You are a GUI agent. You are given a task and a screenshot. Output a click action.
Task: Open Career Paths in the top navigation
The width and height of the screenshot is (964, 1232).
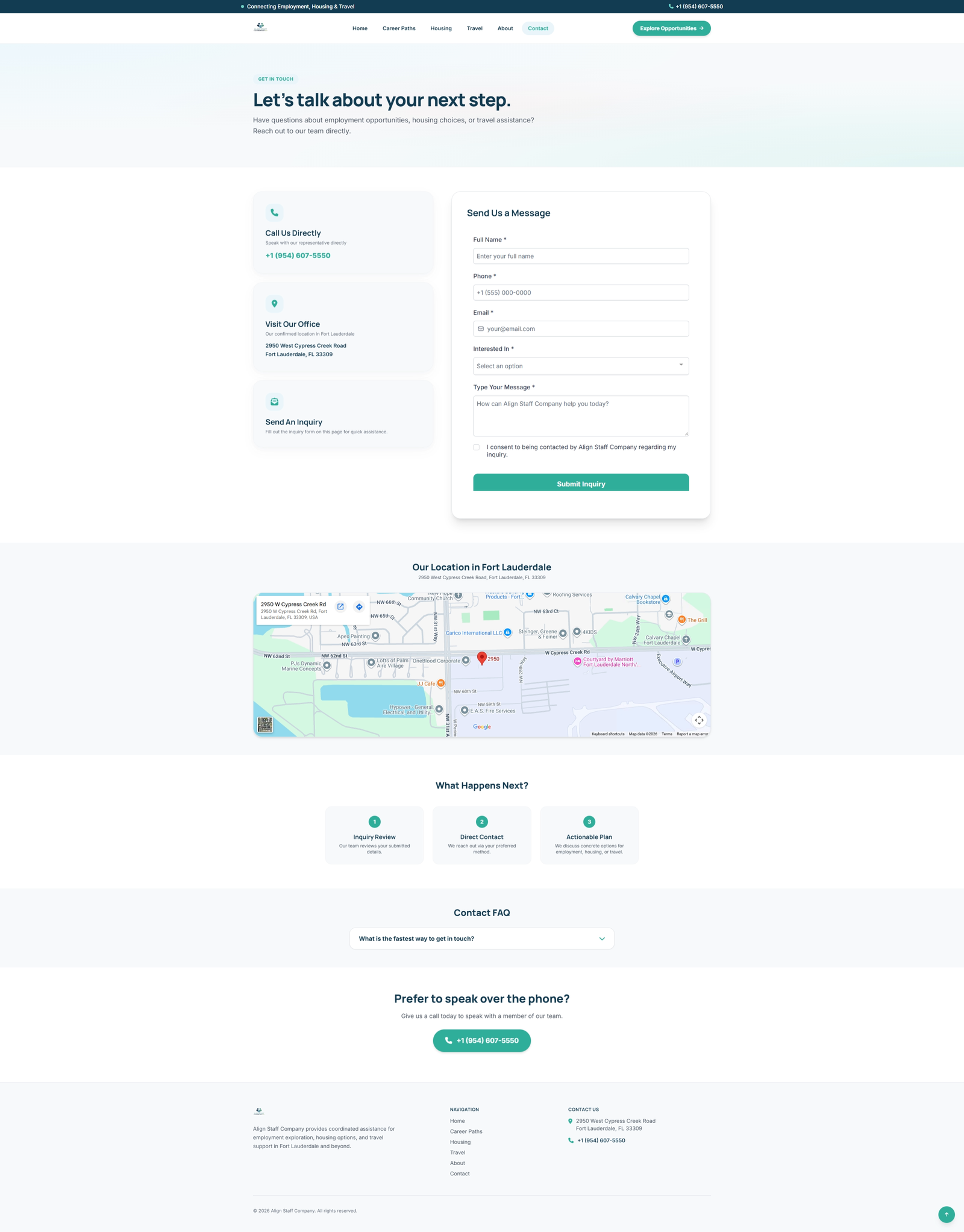[x=399, y=28]
